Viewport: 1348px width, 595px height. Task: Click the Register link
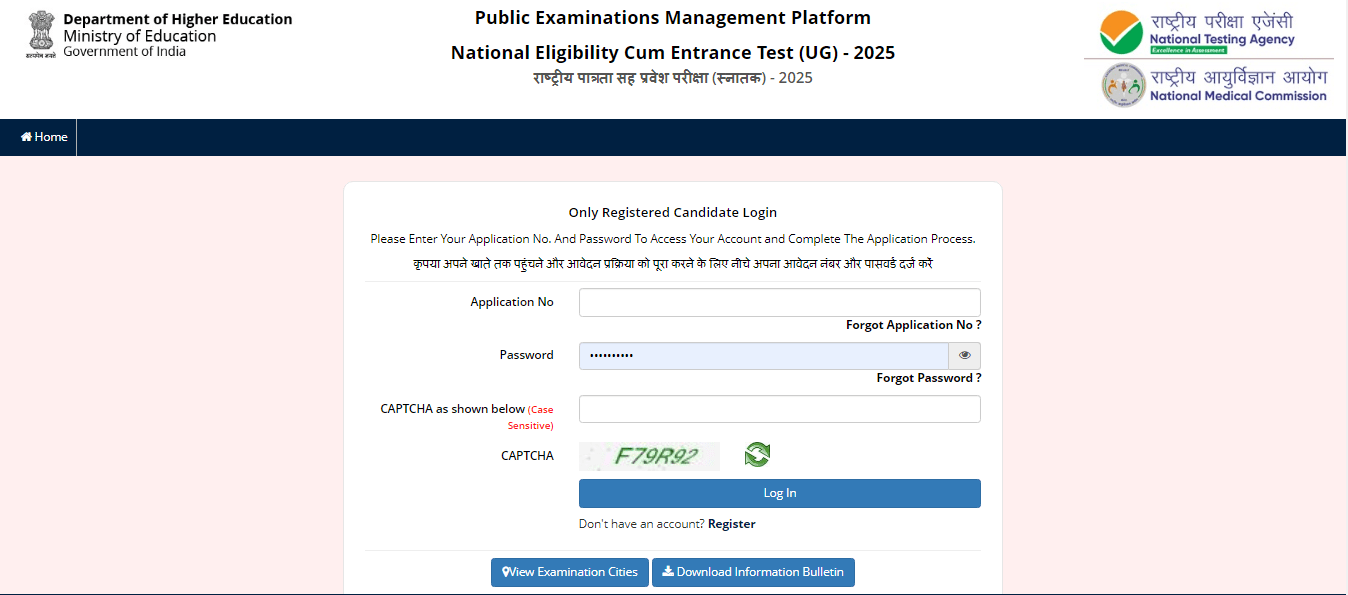click(731, 524)
